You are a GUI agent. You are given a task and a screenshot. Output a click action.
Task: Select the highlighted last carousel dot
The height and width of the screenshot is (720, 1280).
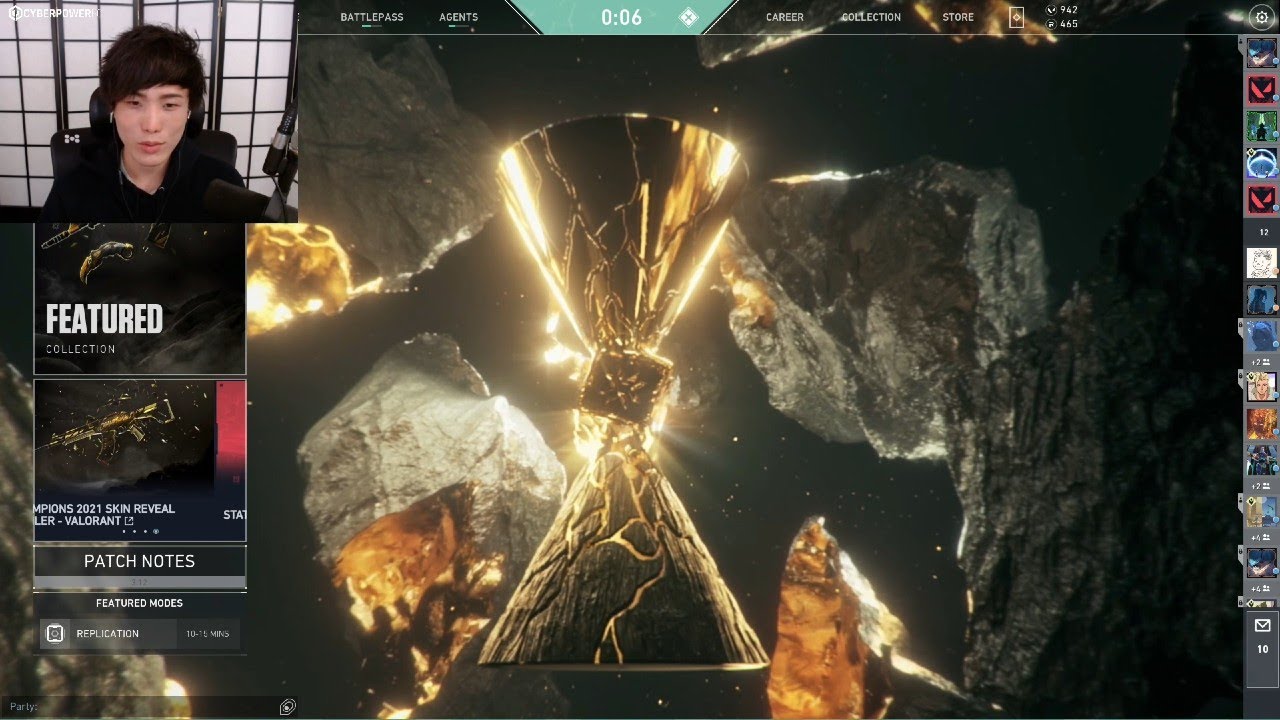tap(156, 532)
